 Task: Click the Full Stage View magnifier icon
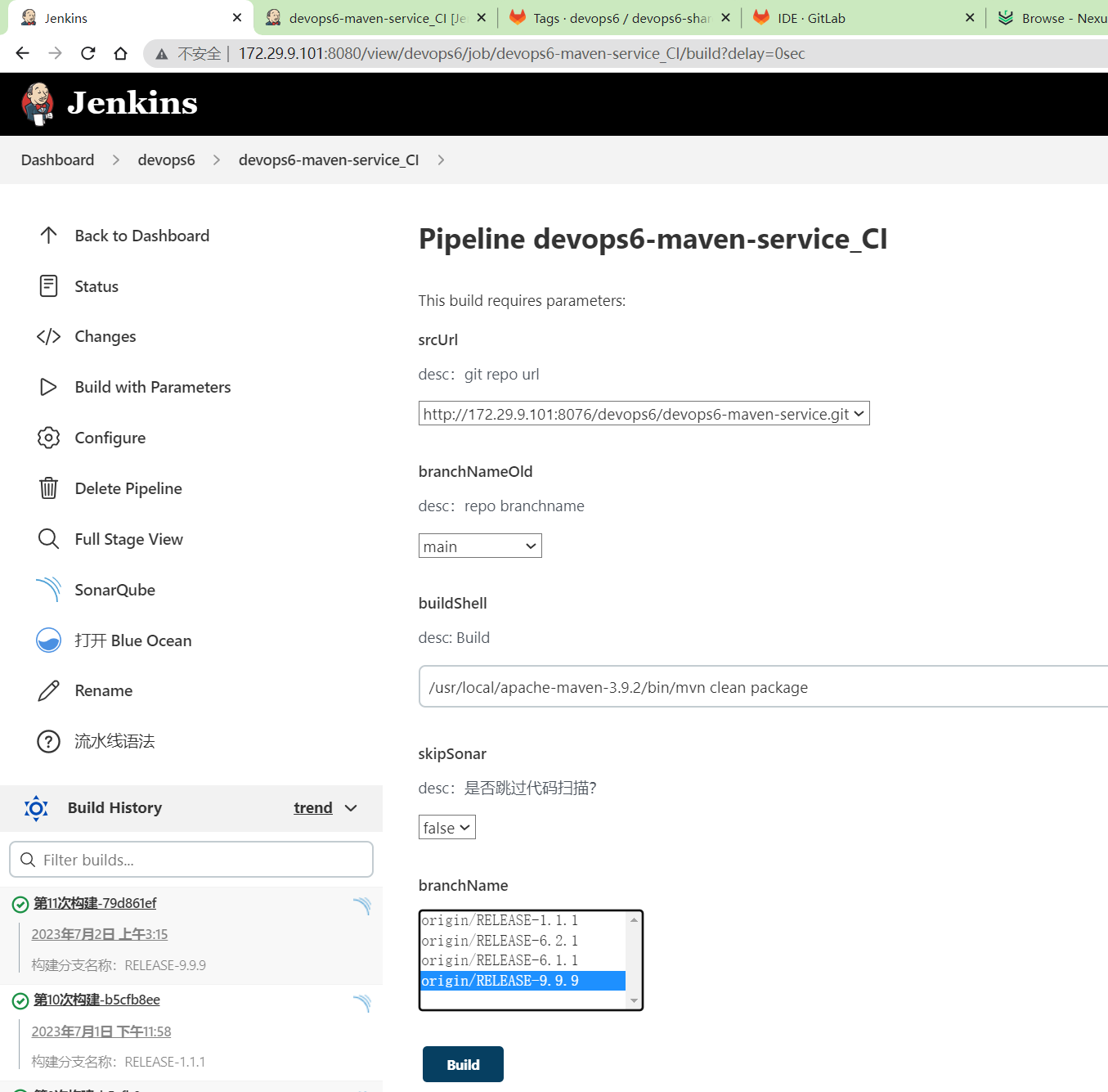[48, 539]
